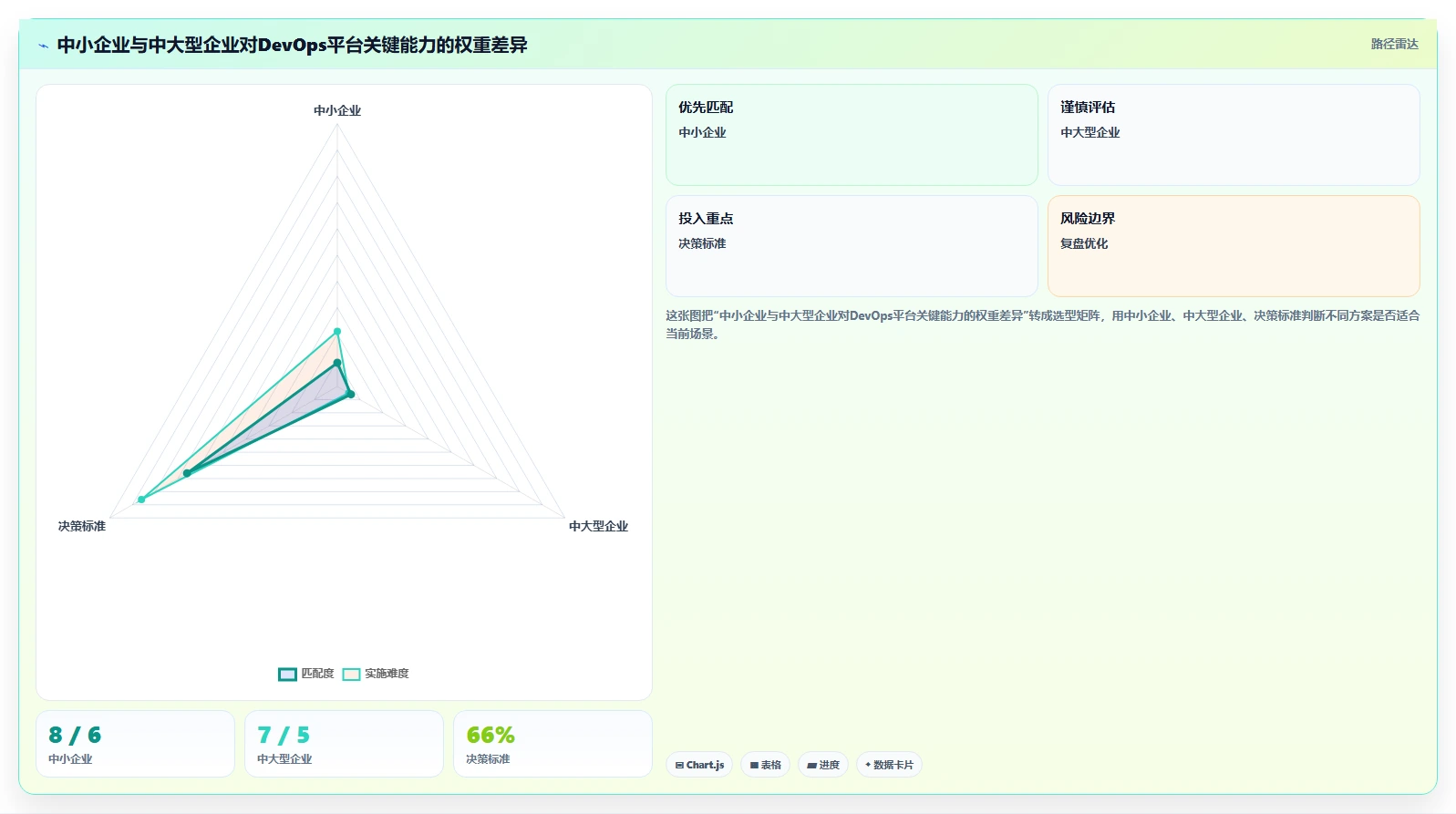Screen dimensions: 1456x814
Task: Click the 8 / 6 中小企业 stat card
Action: (x=136, y=744)
